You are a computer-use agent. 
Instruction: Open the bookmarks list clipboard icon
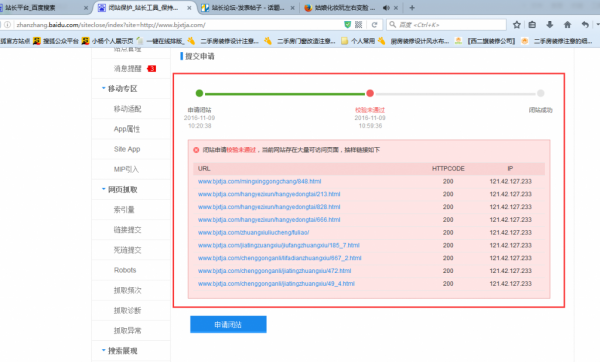tap(532, 25)
